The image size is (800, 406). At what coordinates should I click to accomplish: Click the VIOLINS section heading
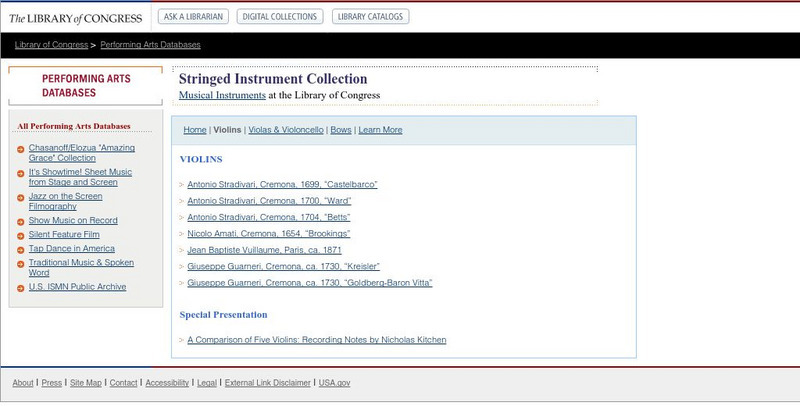pos(201,159)
